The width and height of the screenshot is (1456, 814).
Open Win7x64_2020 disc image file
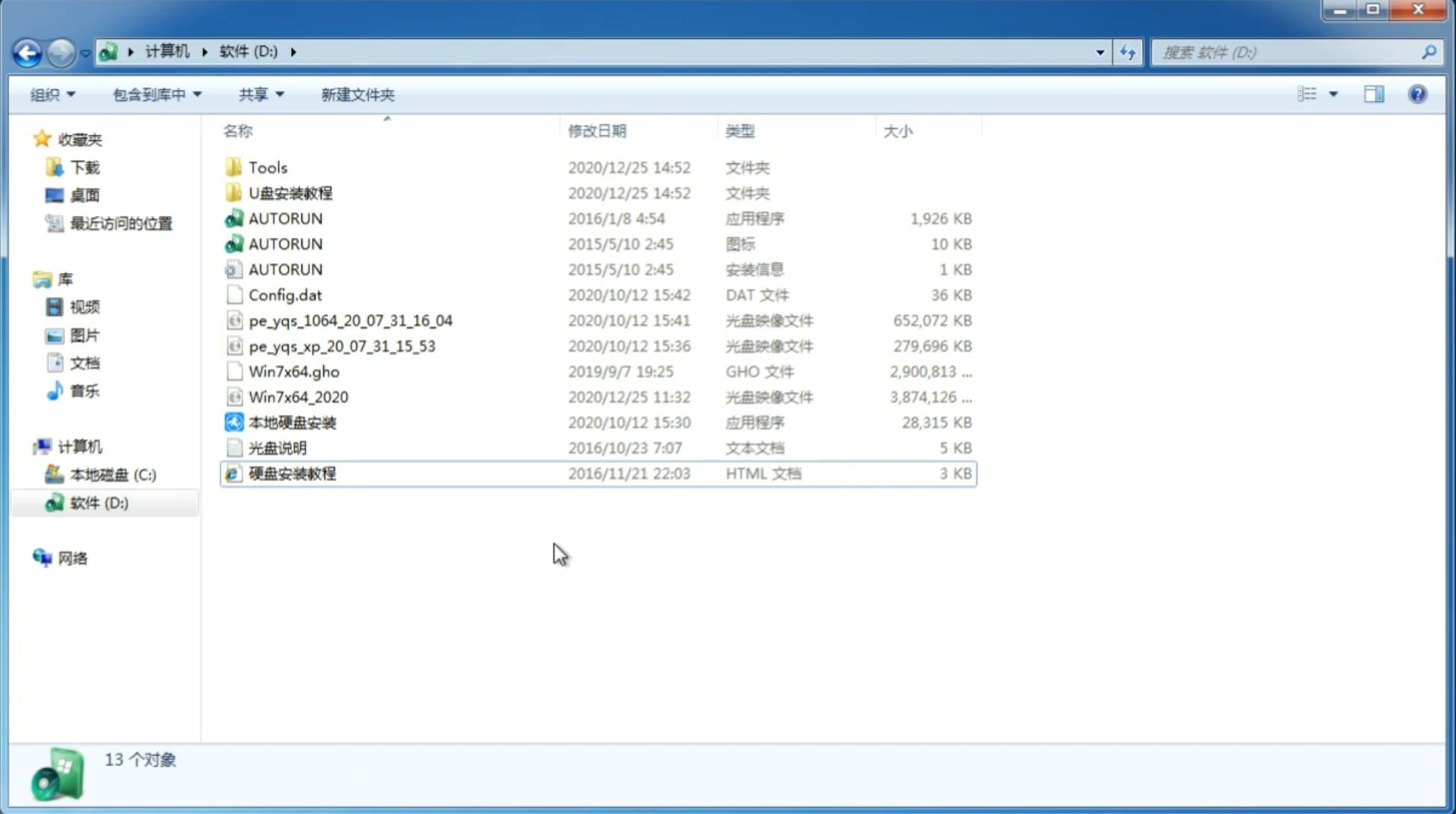pyautogui.click(x=298, y=396)
